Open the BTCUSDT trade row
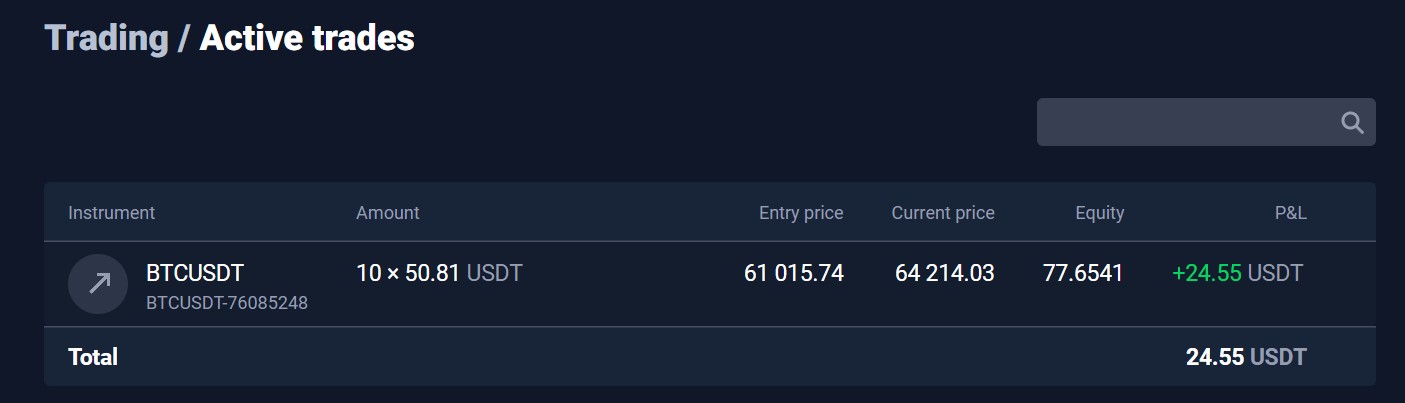This screenshot has width=1405, height=403. click(x=710, y=284)
